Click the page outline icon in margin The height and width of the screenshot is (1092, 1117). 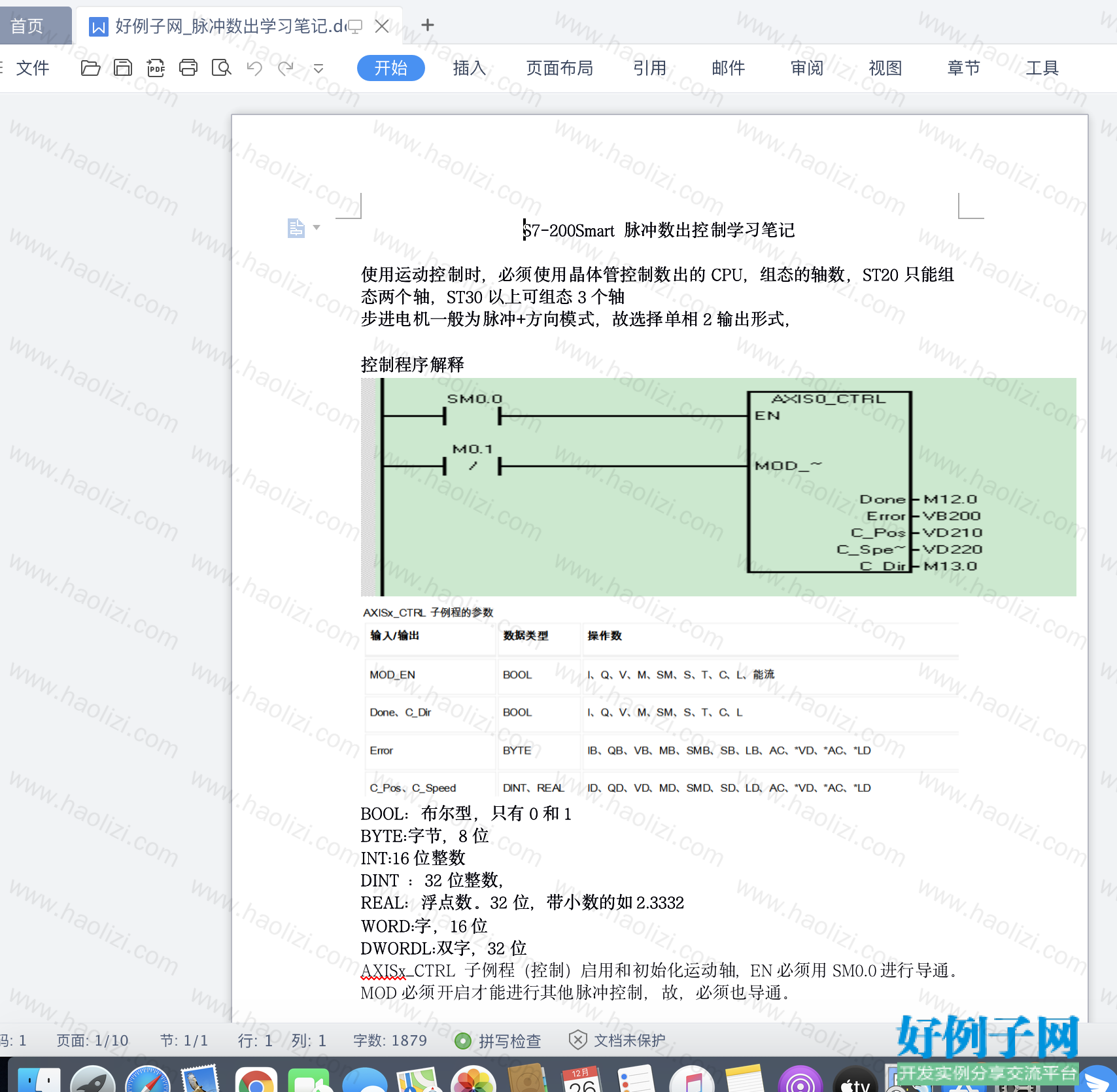[296, 228]
